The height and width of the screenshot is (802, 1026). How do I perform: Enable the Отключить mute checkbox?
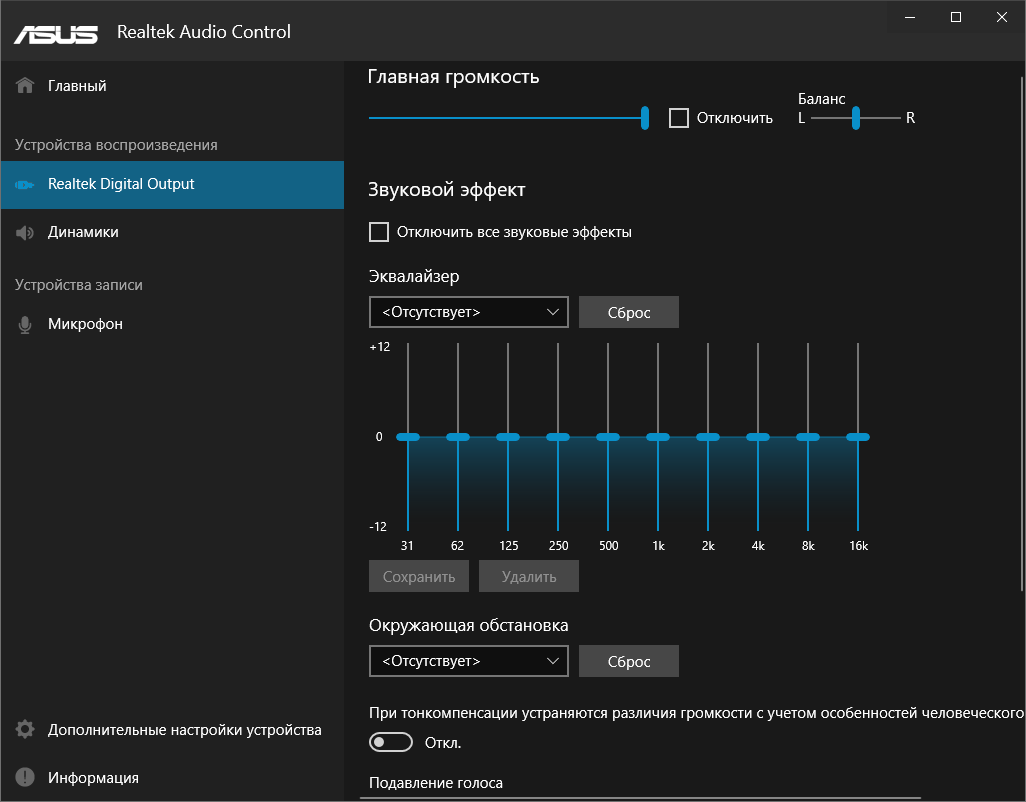click(679, 117)
